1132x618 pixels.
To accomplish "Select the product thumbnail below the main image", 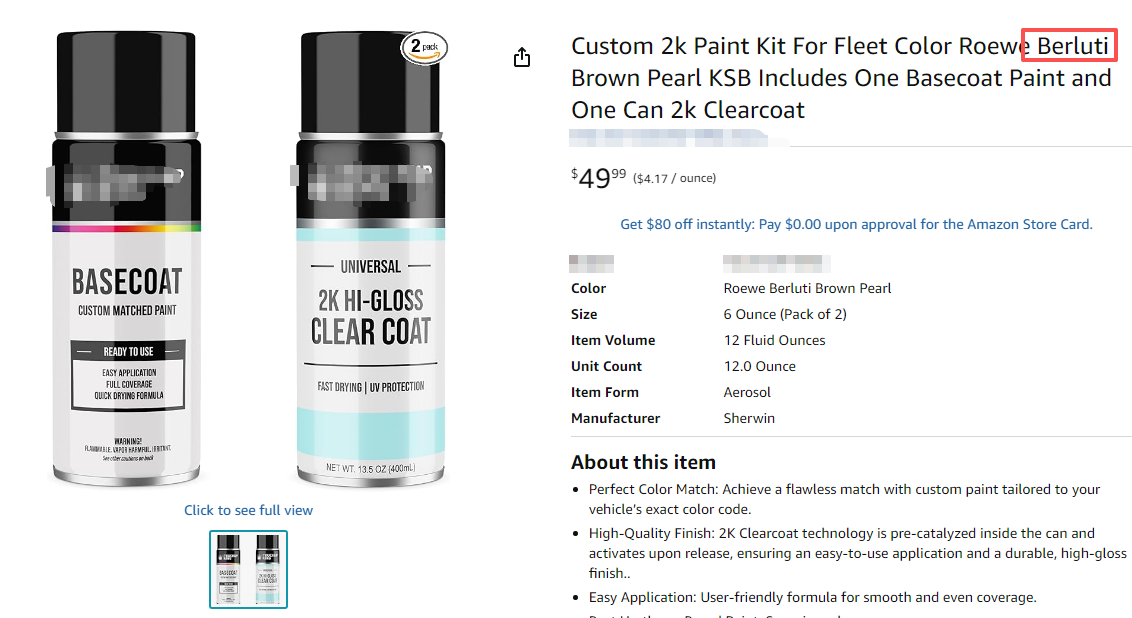I will click(x=248, y=568).
